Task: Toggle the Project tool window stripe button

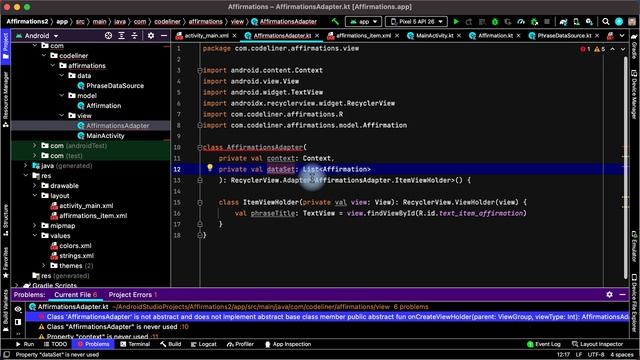Action: [x=5, y=46]
